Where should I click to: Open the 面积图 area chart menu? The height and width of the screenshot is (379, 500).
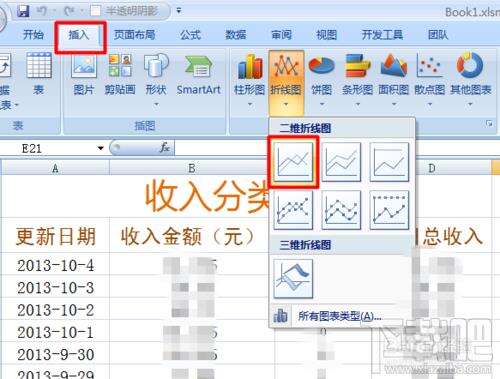pos(394,80)
